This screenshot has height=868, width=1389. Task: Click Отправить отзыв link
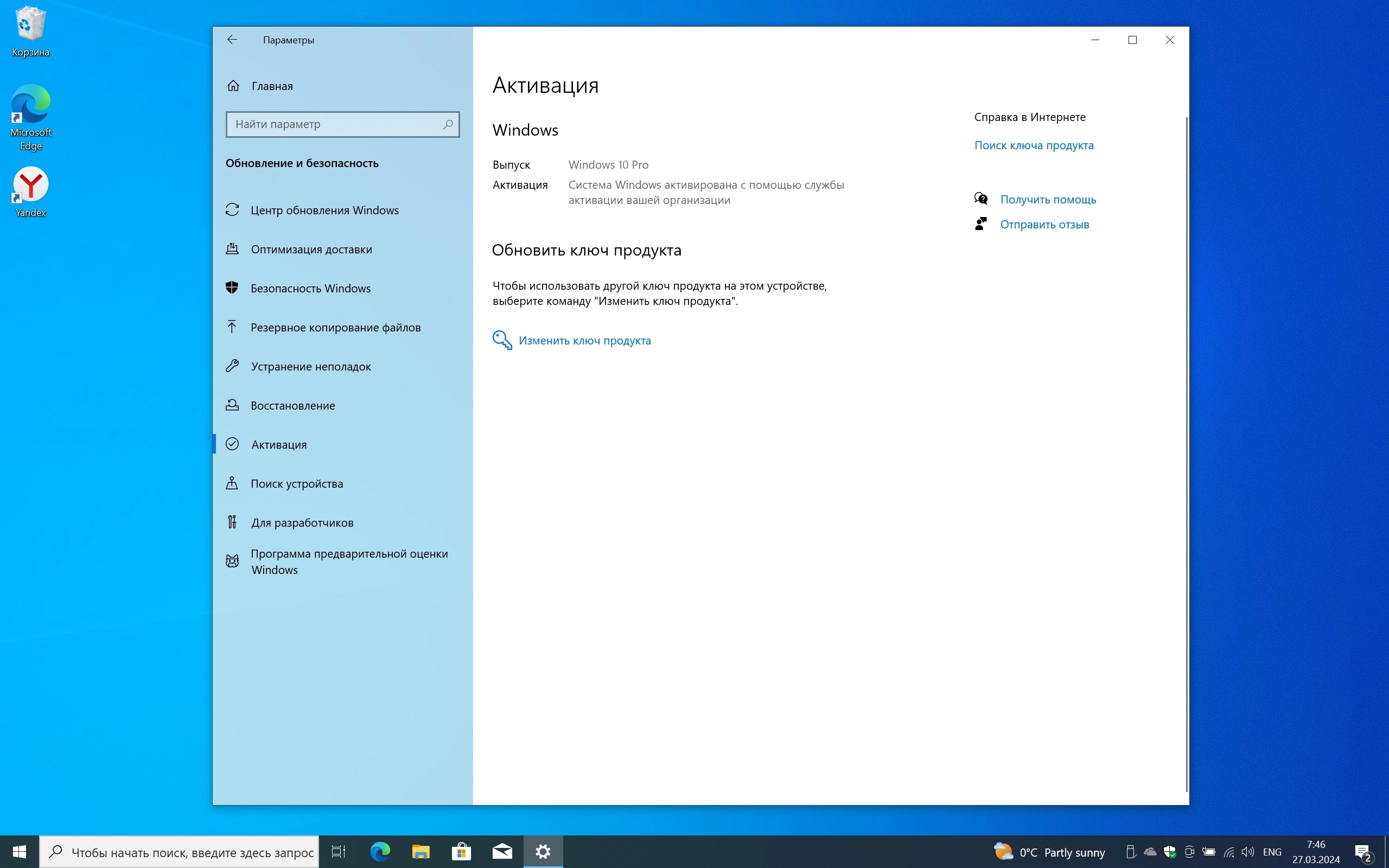coord(1044,225)
